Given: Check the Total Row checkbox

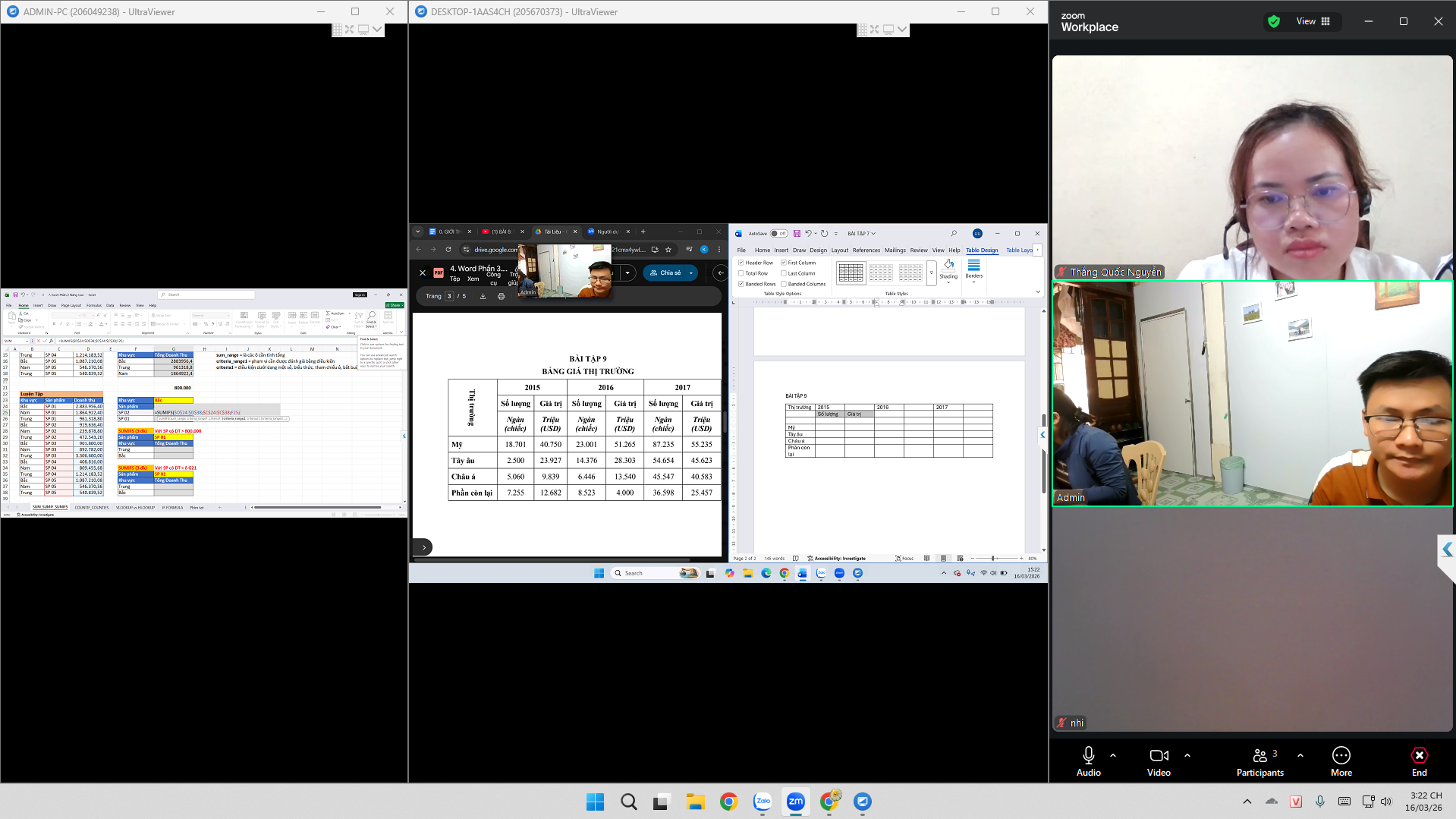Looking at the screenshot, I should pos(741,273).
